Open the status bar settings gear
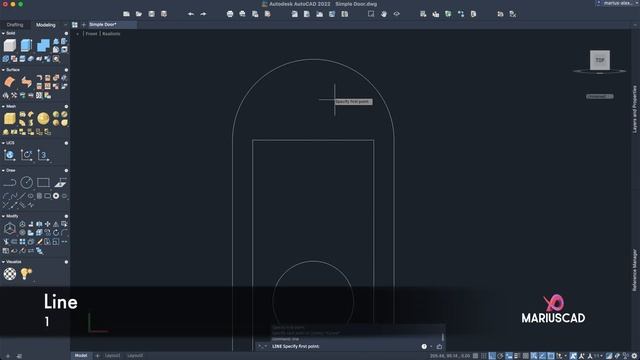The height and width of the screenshot is (360, 640). pyautogui.click(x=634, y=356)
